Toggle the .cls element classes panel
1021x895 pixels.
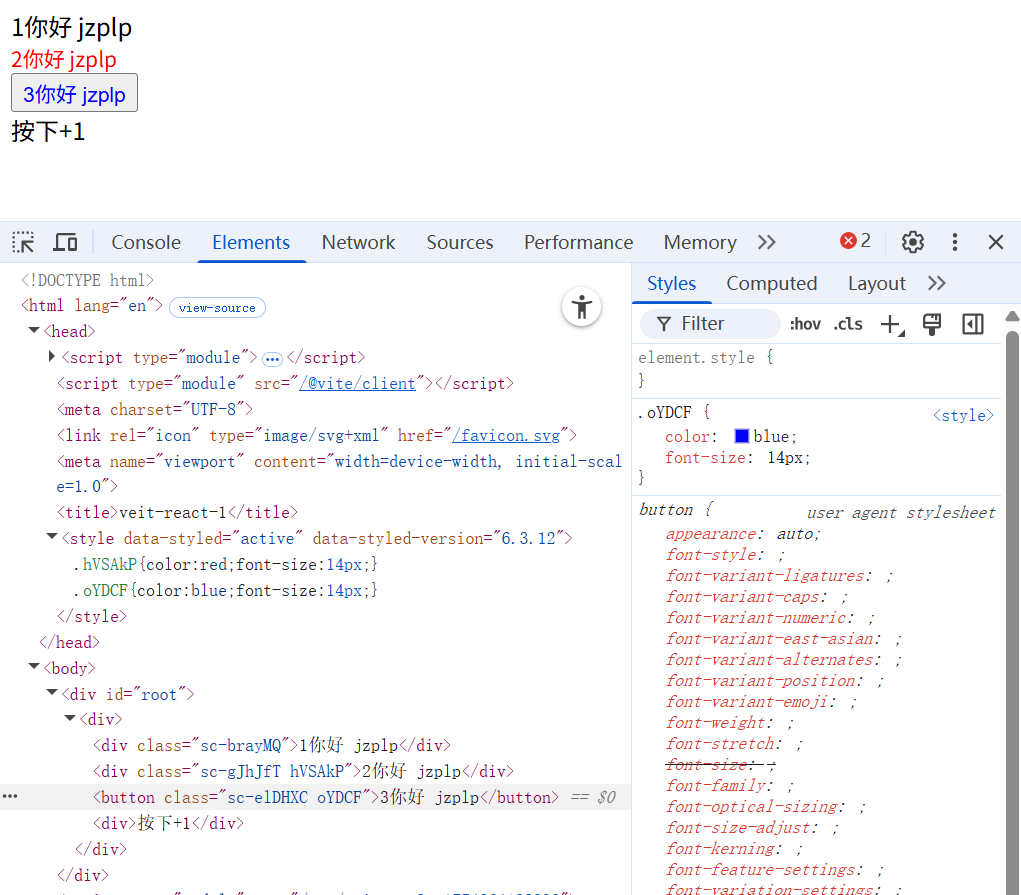[848, 323]
